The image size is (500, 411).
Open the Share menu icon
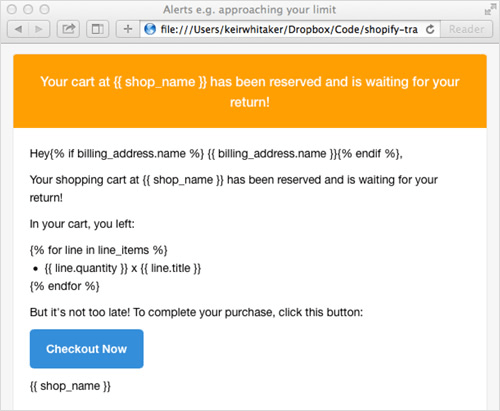pos(68,29)
